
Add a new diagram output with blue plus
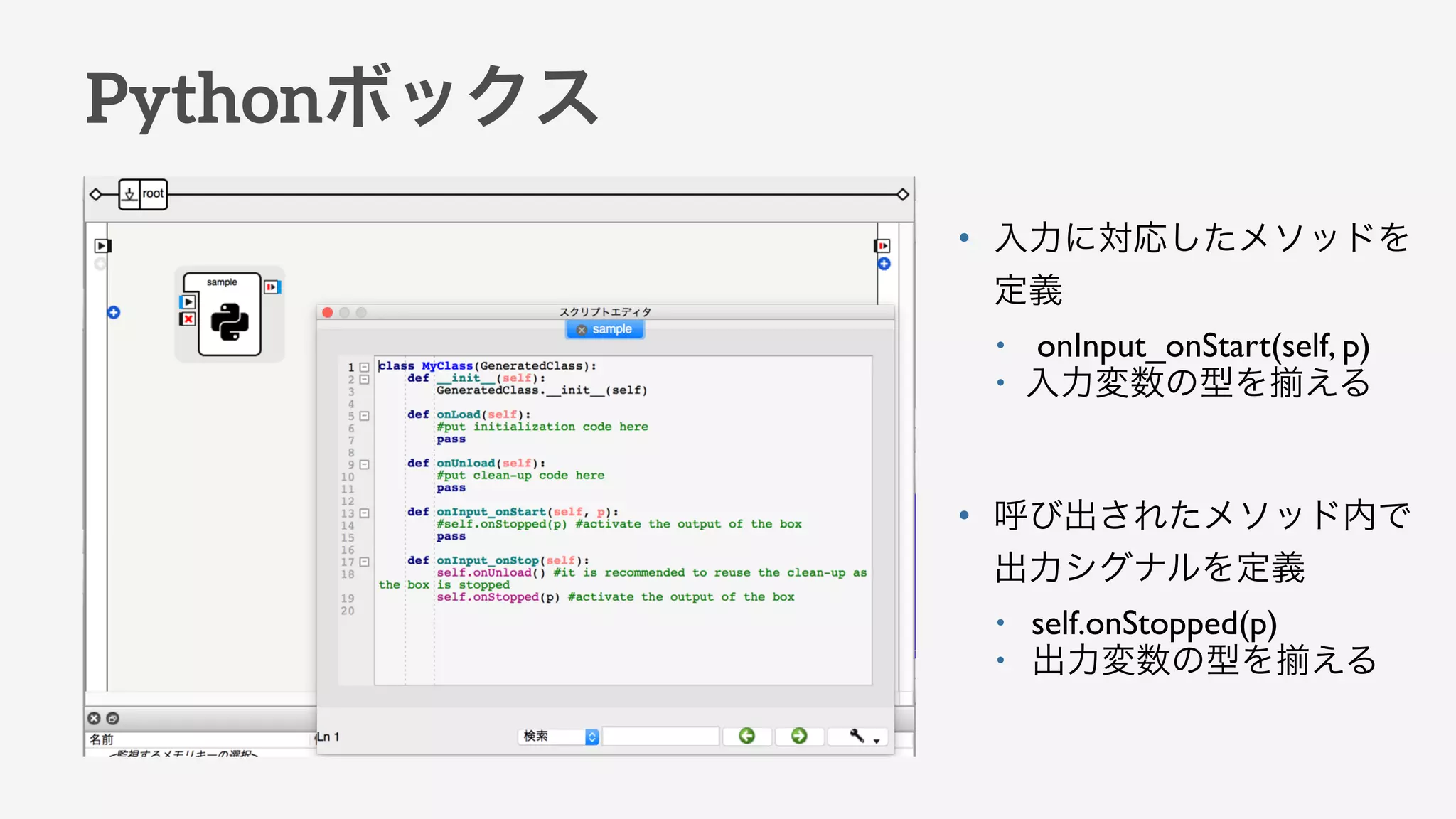pos(884,264)
